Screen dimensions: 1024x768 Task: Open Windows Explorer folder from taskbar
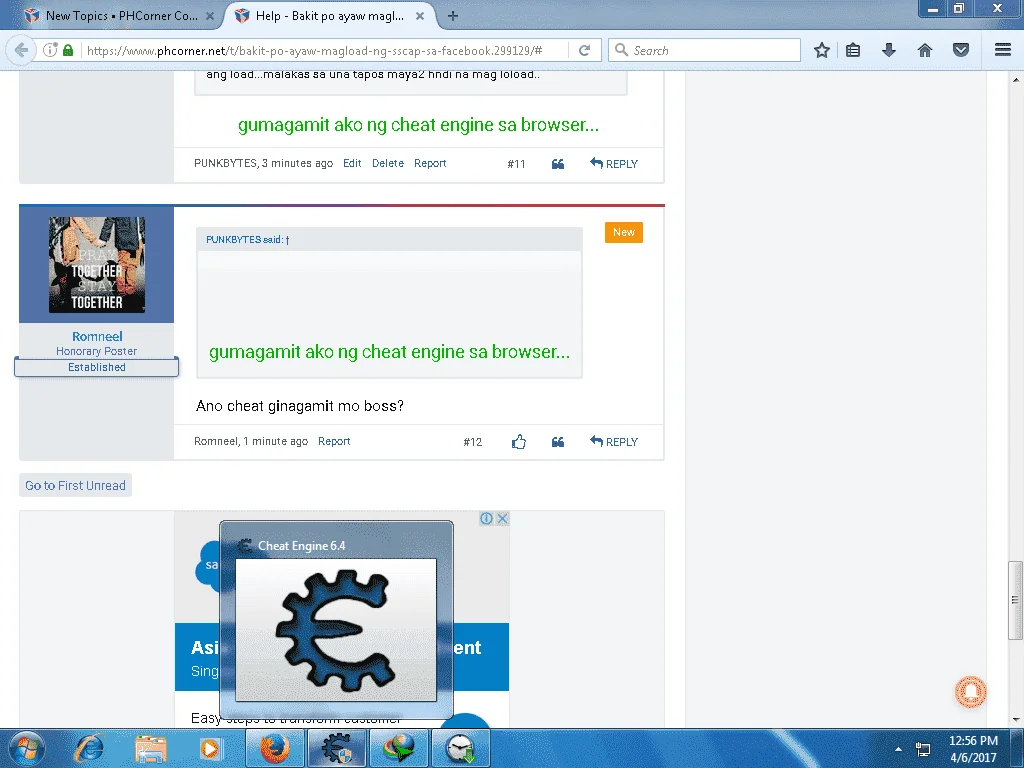click(x=151, y=748)
